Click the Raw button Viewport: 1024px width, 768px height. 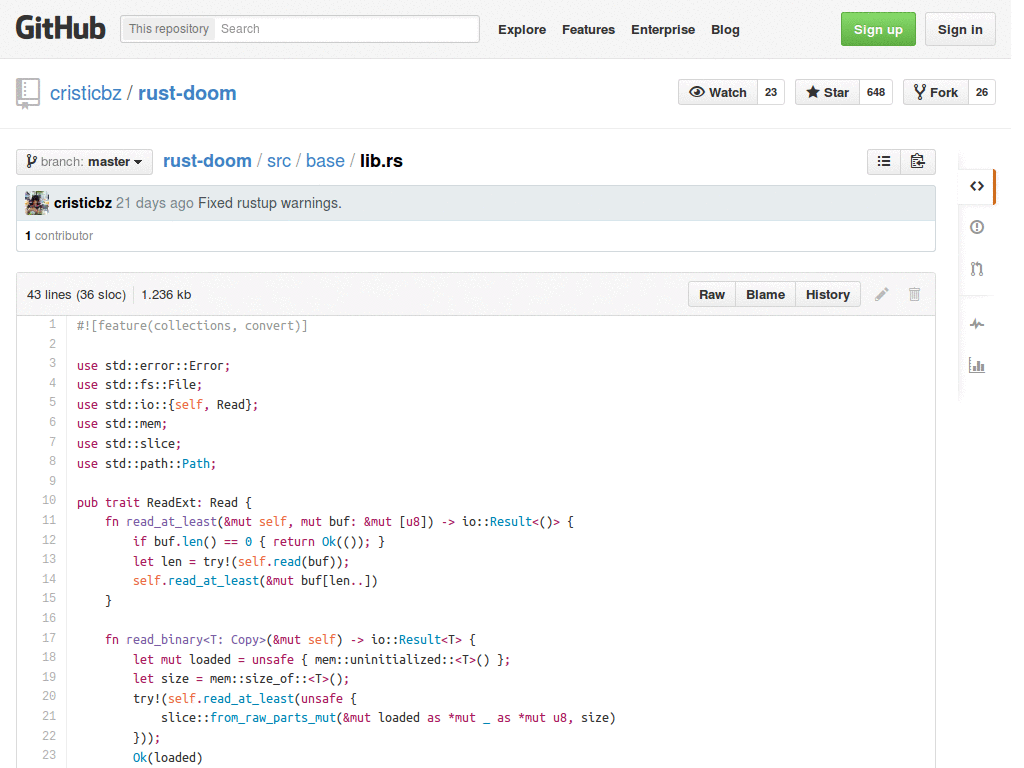pos(712,295)
